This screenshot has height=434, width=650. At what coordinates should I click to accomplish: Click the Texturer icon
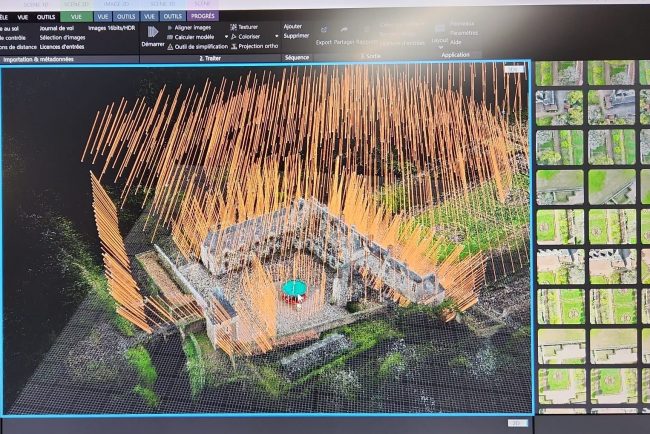pyautogui.click(x=233, y=27)
